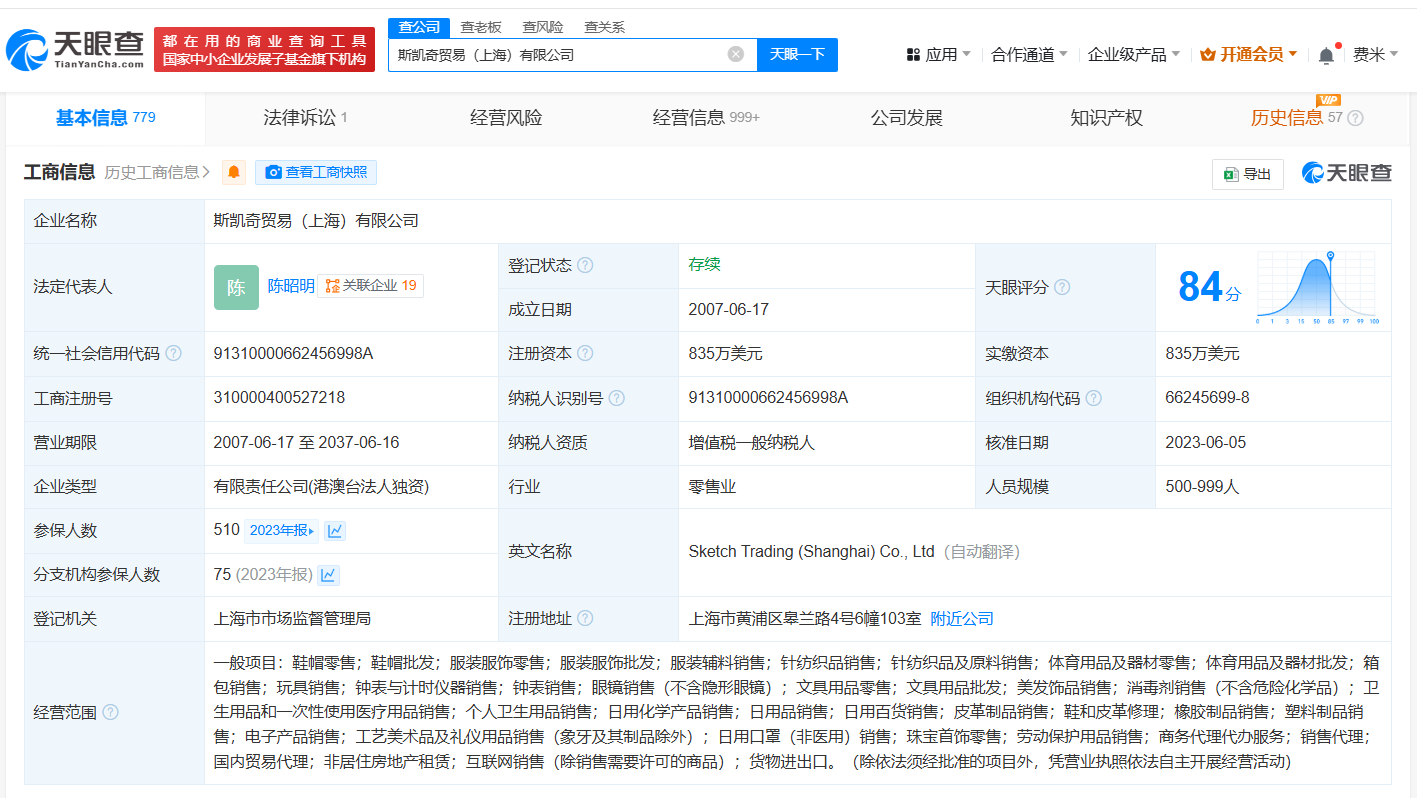Click the help icon next to 登记状态

point(585,266)
